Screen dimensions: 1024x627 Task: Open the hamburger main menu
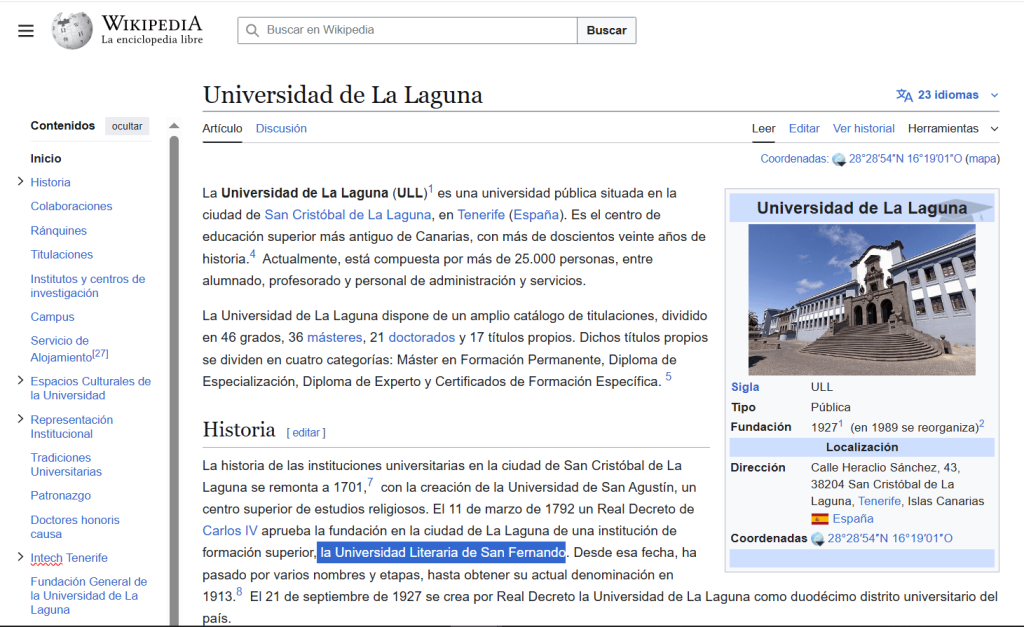25,31
